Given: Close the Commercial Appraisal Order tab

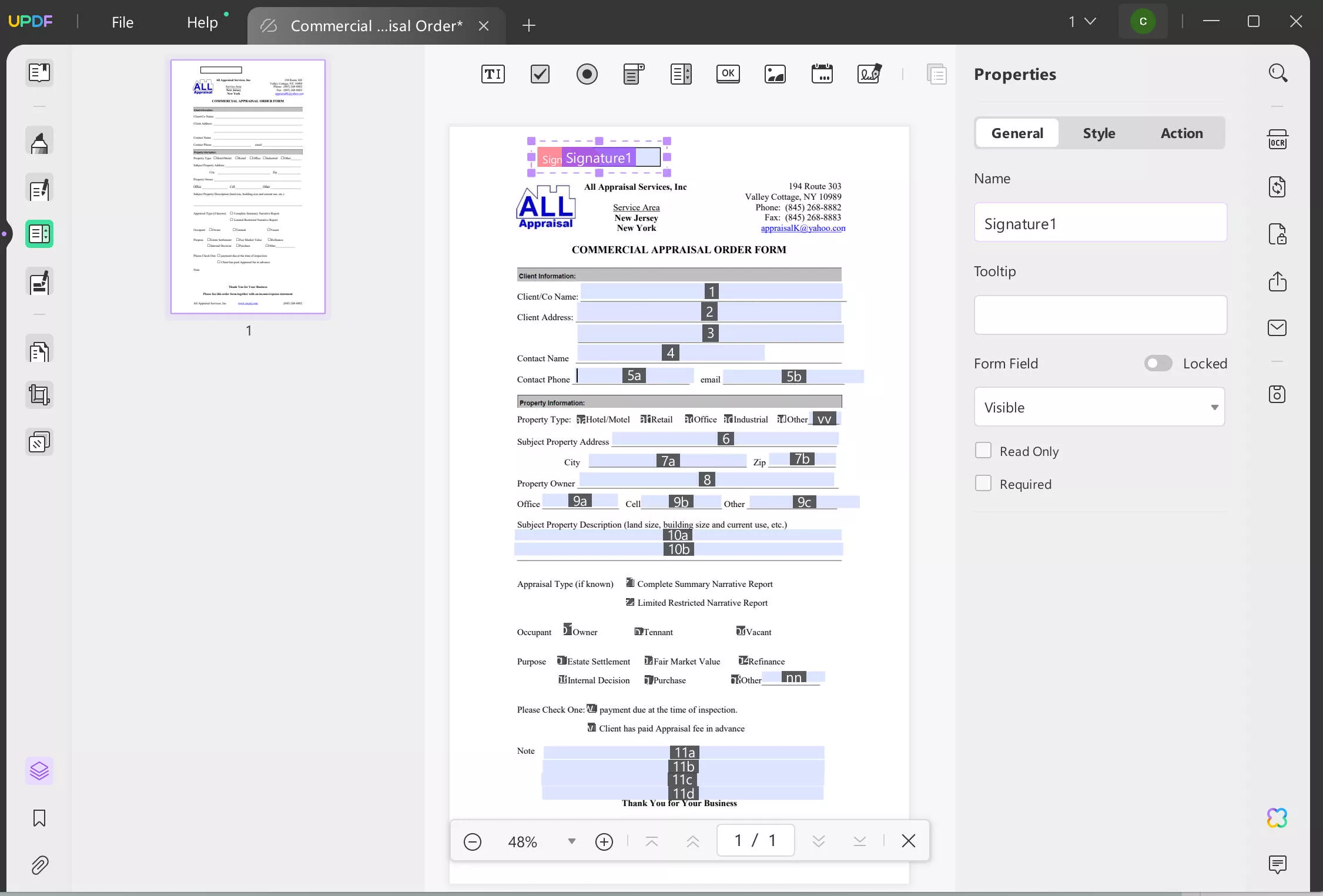Looking at the screenshot, I should coord(484,26).
